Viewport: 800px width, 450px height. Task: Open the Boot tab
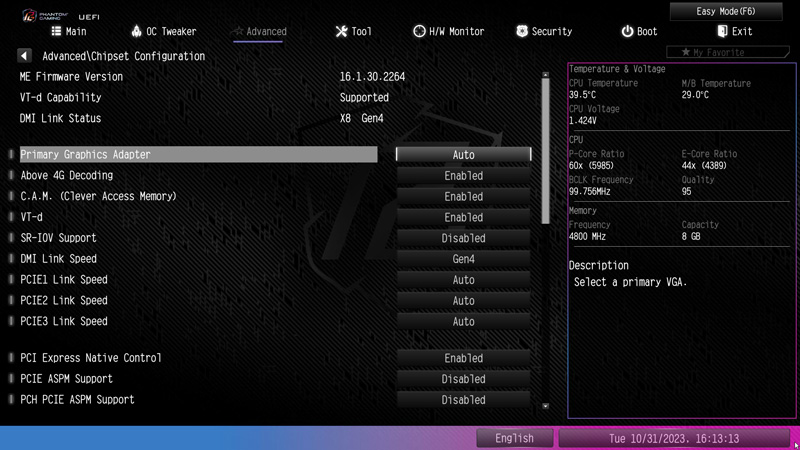639,32
